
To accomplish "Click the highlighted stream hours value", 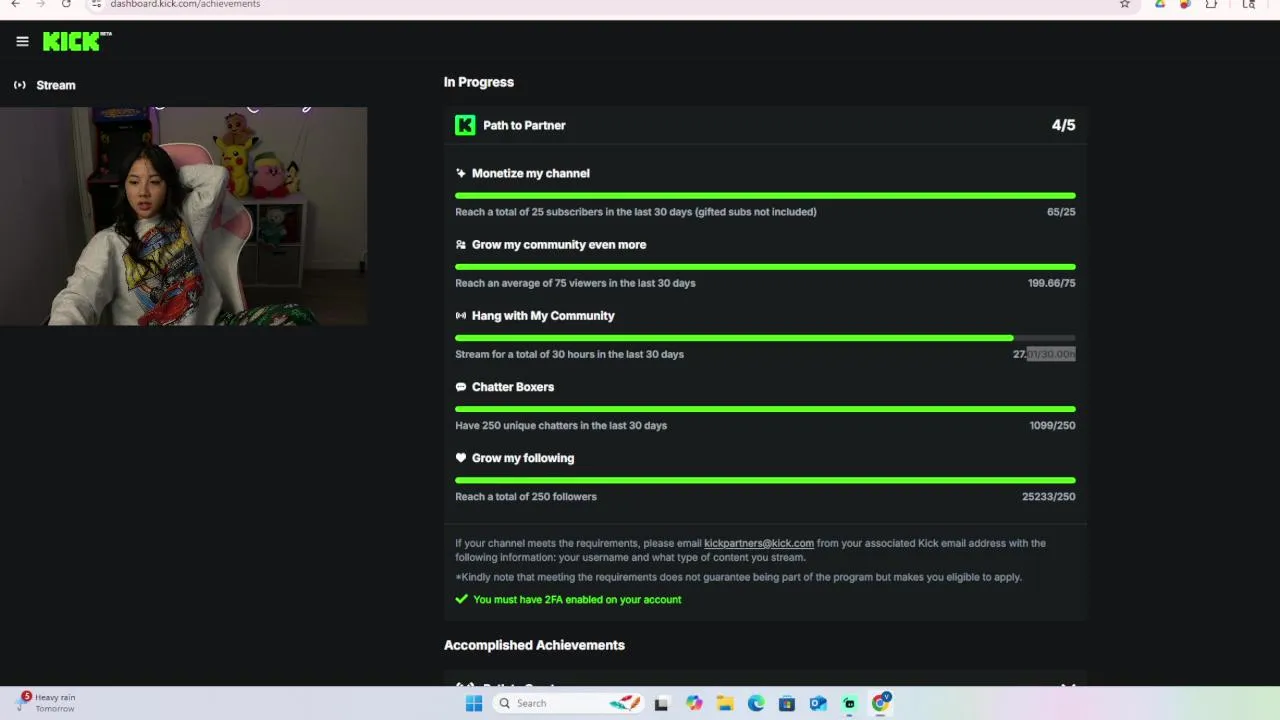I will pos(1044,354).
